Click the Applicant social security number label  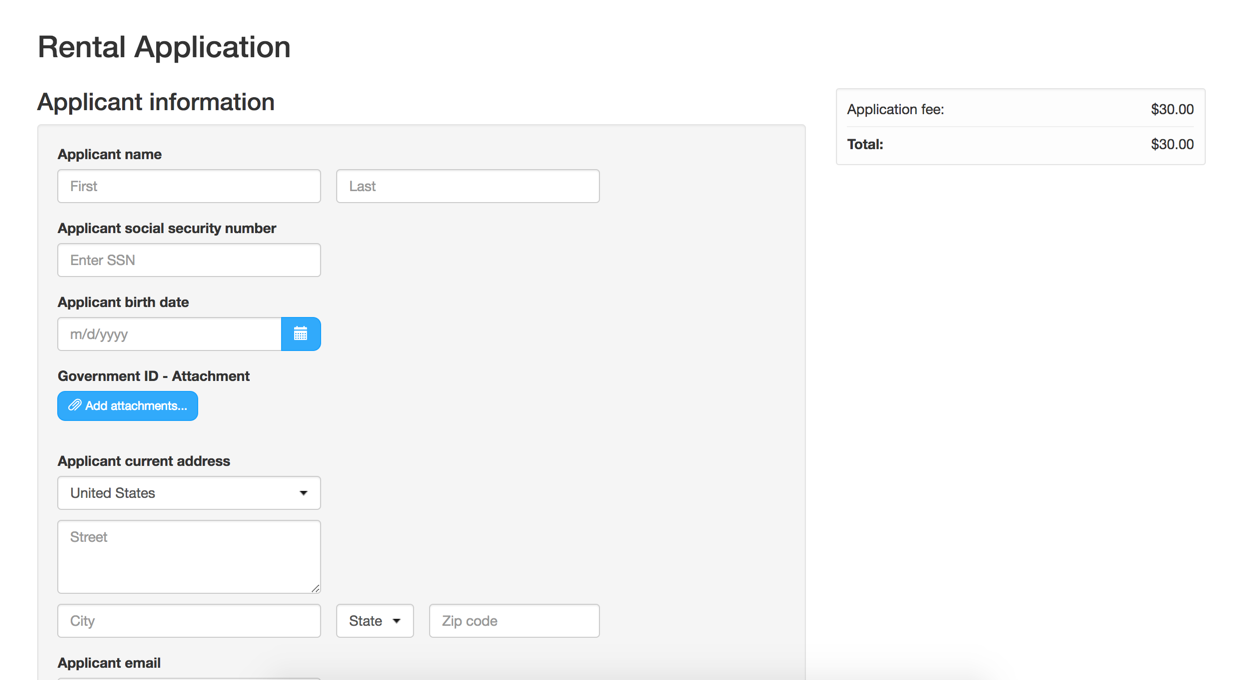[x=167, y=228]
